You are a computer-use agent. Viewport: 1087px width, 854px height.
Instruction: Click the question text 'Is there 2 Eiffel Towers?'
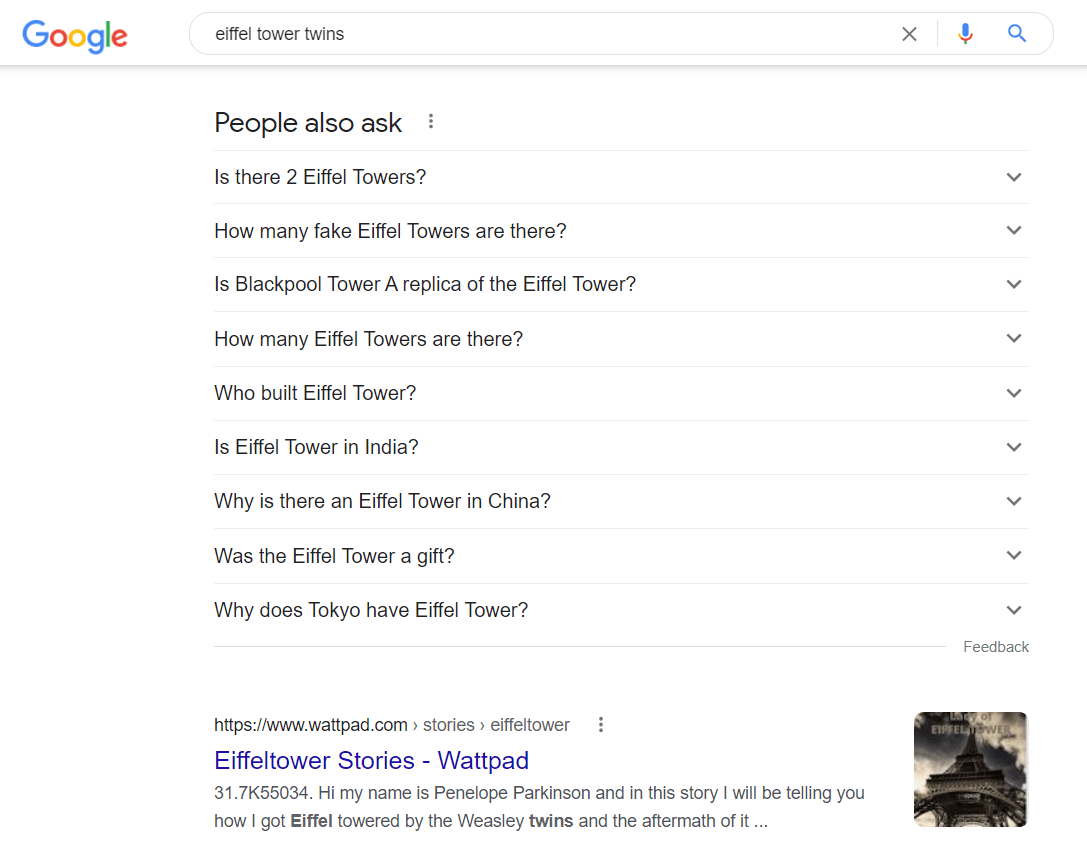[320, 177]
